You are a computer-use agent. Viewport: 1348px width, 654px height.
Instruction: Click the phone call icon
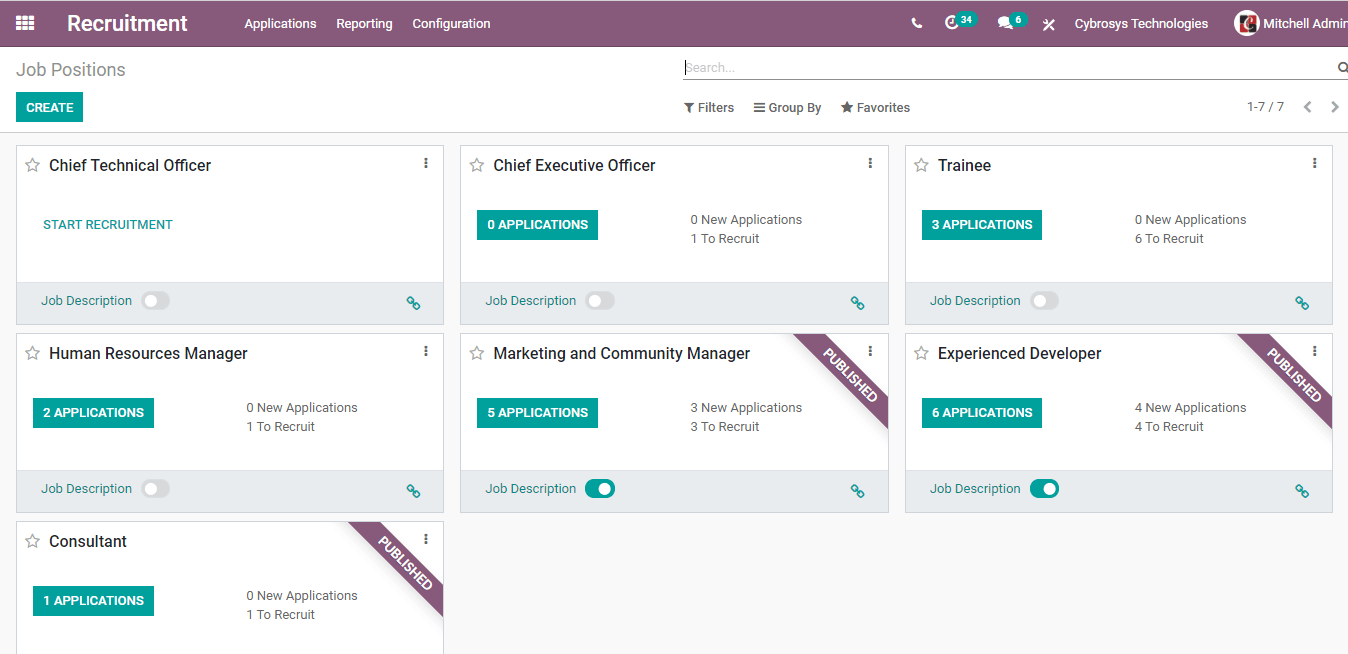coord(917,23)
